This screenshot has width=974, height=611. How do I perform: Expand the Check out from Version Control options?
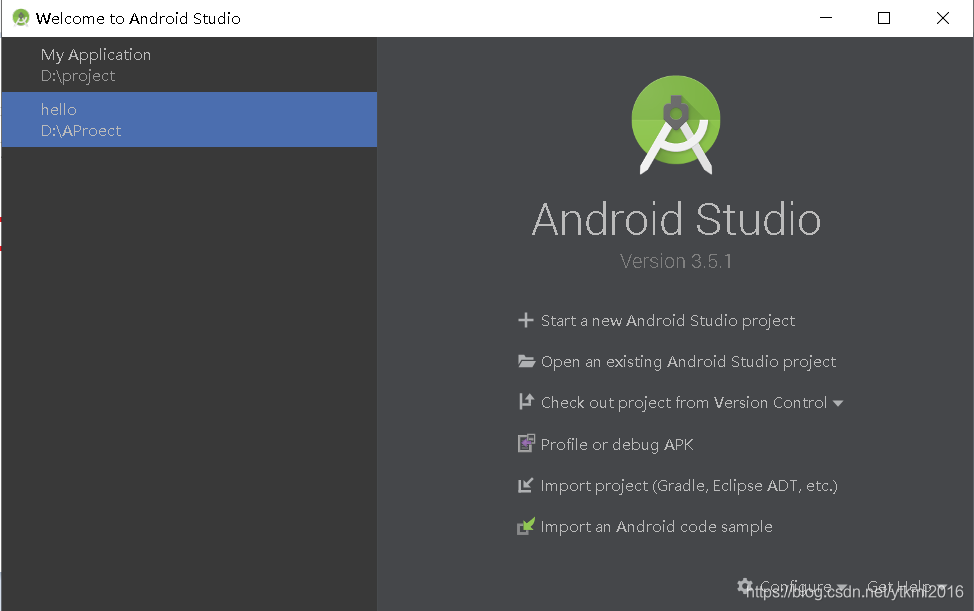pyautogui.click(x=838, y=402)
